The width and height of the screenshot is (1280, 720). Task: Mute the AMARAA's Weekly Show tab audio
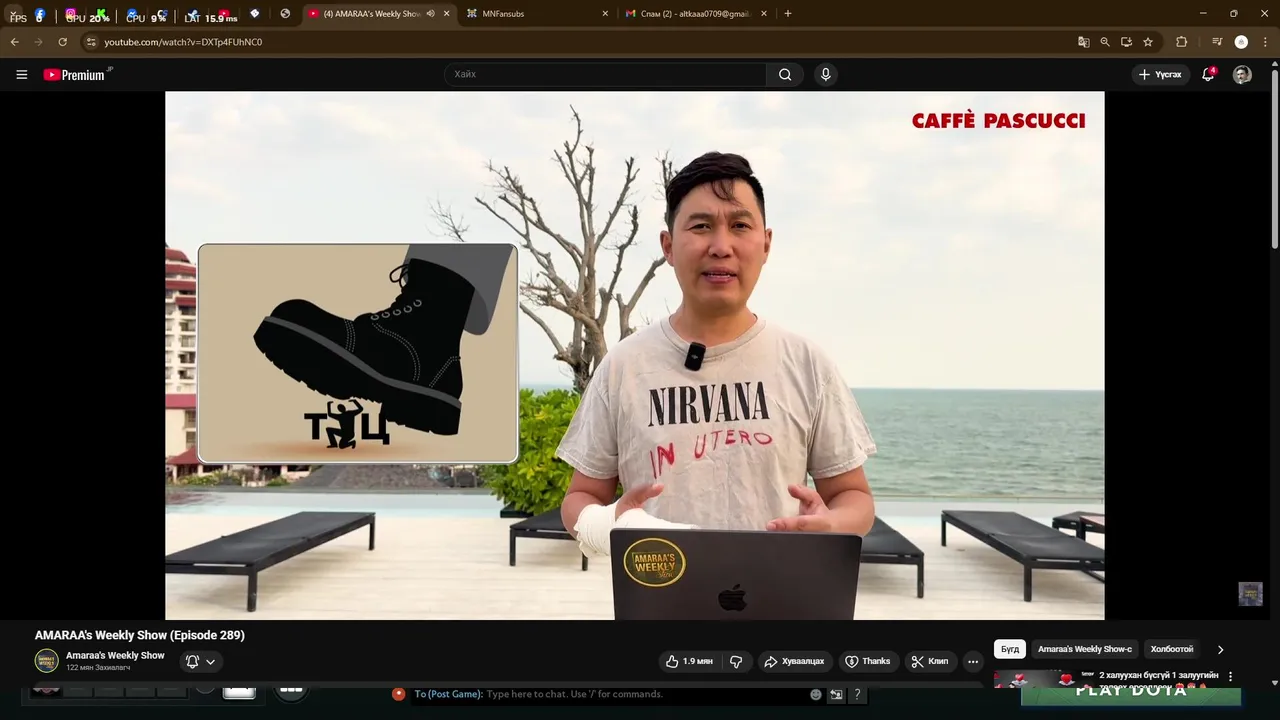click(x=430, y=14)
